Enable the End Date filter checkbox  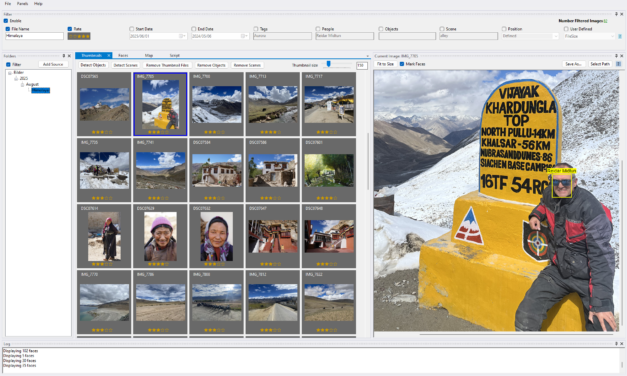point(194,29)
